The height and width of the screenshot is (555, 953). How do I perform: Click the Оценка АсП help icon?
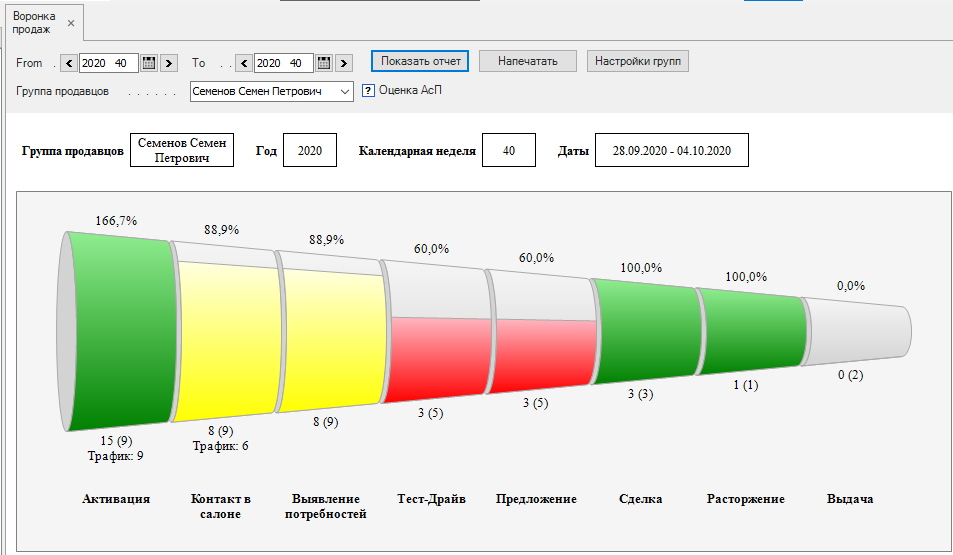pyautogui.click(x=368, y=90)
